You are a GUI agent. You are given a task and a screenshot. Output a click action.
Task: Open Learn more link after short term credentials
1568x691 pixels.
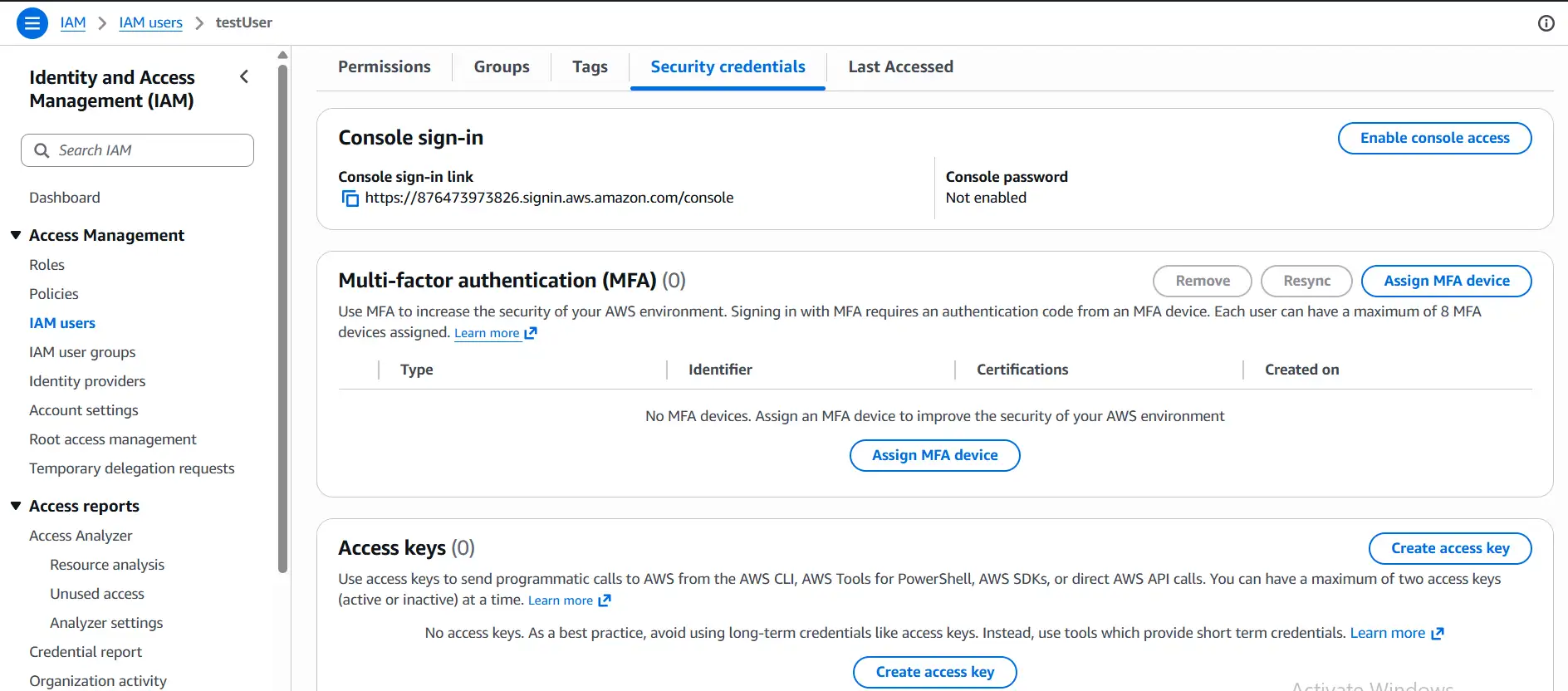(x=1388, y=633)
